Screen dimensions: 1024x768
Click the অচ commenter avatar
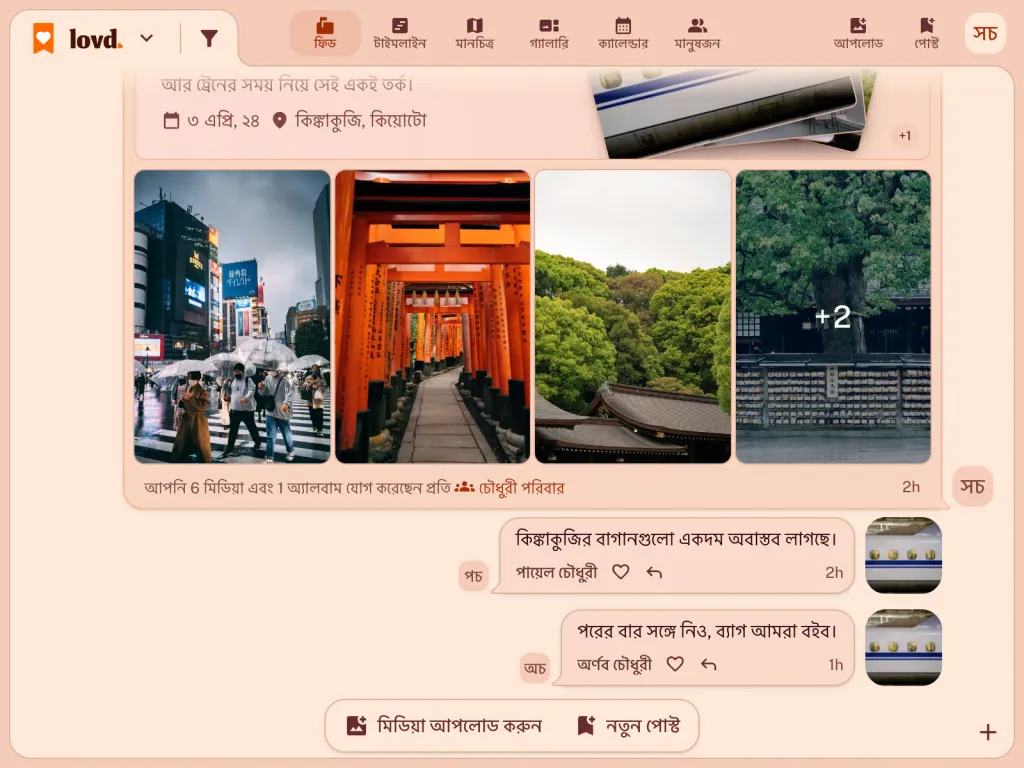click(535, 669)
